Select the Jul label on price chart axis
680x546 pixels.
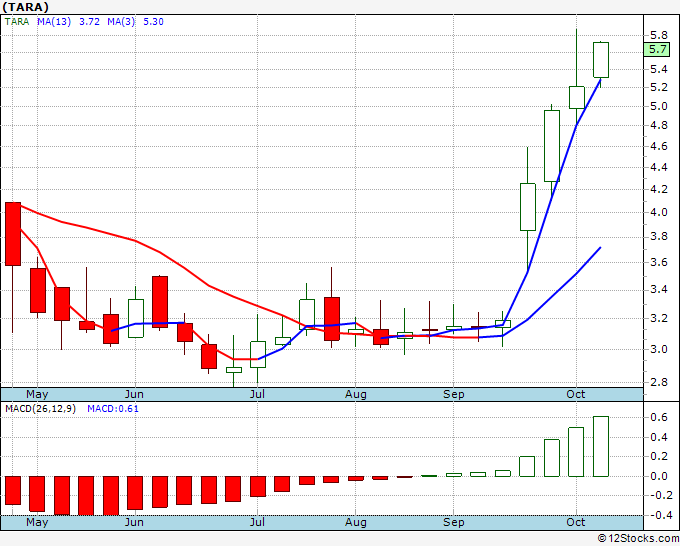pos(257,394)
